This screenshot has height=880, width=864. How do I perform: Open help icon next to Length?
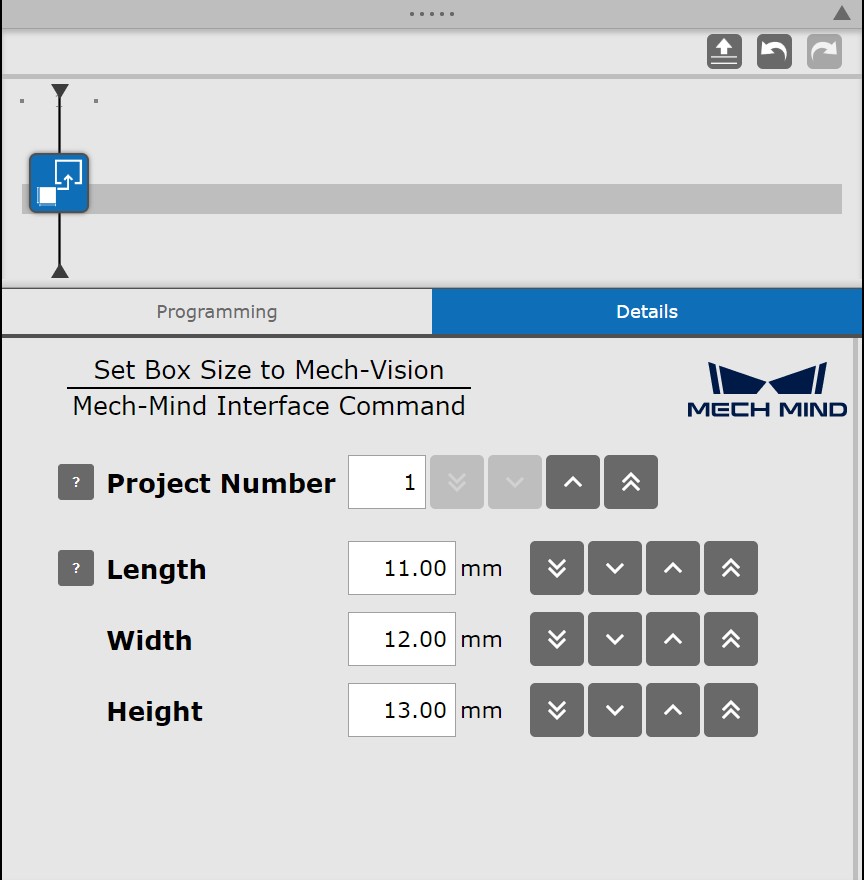(76, 568)
